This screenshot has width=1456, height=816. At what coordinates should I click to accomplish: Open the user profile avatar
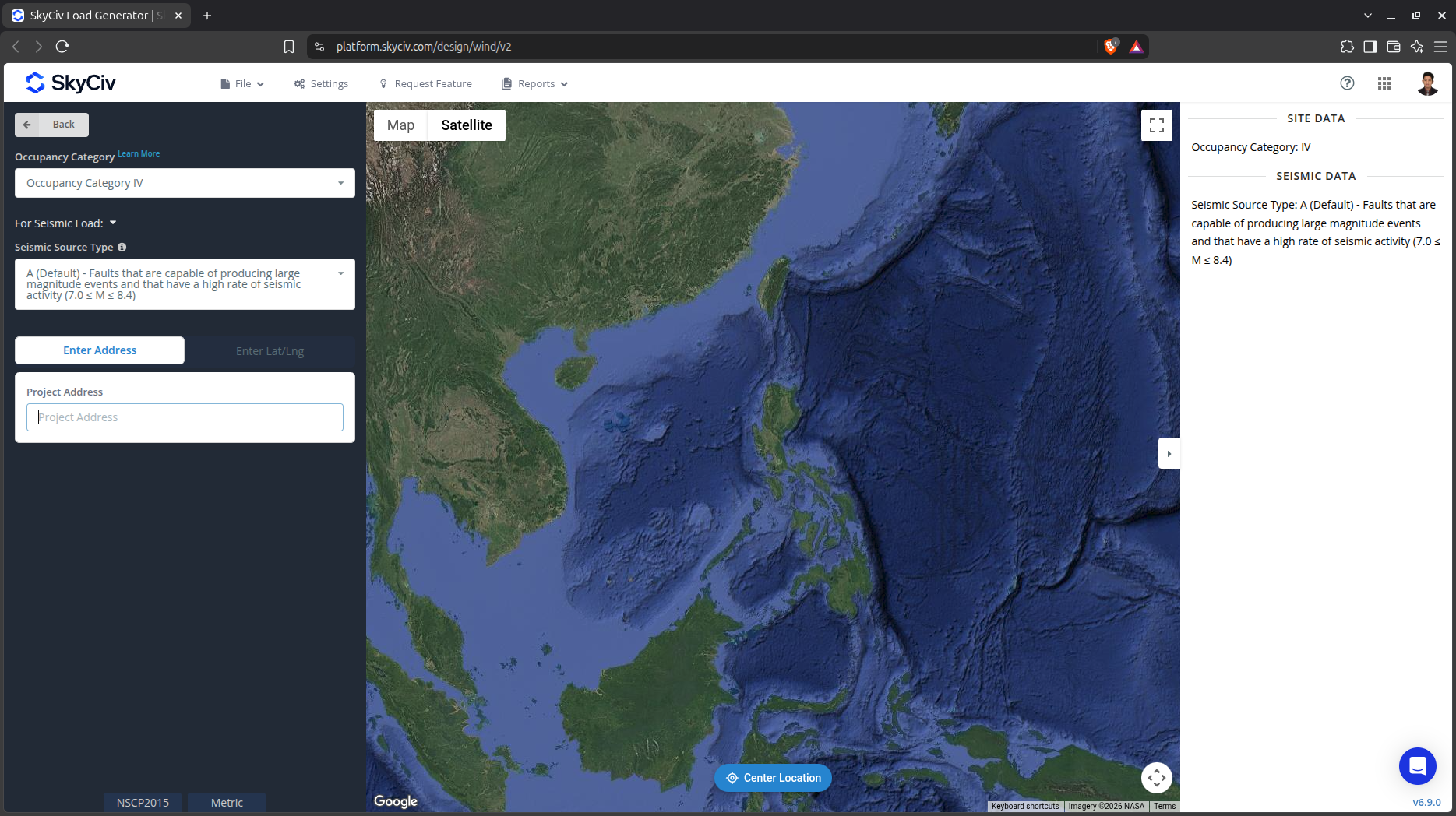point(1427,83)
